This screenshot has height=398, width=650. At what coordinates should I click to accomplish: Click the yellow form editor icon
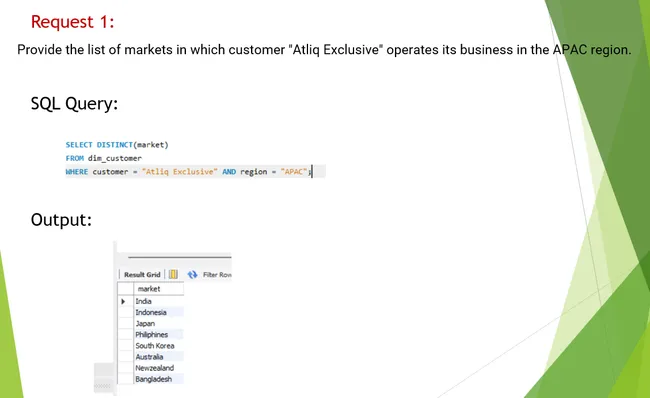[173, 274]
